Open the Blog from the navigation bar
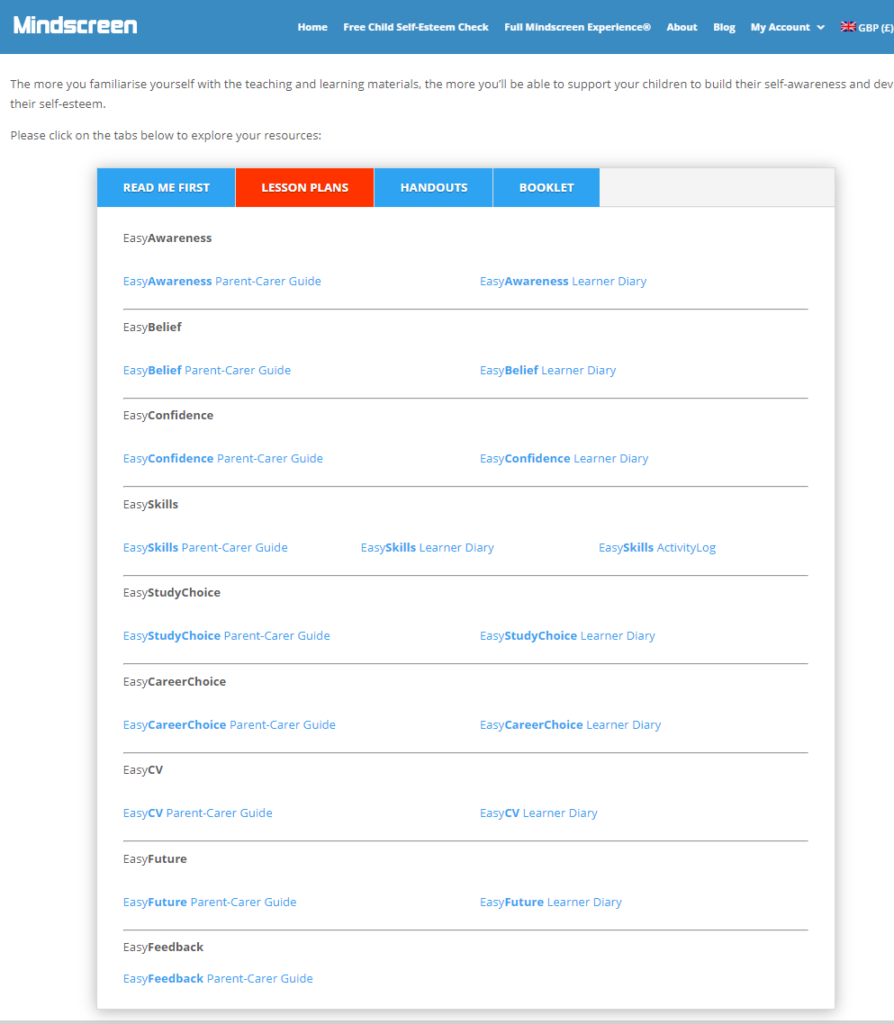Viewport: 894px width, 1024px height. coord(724,27)
